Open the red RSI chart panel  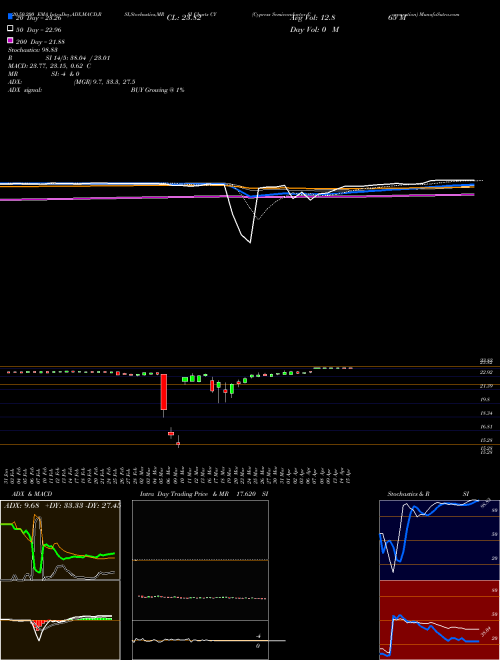[x=439, y=620]
